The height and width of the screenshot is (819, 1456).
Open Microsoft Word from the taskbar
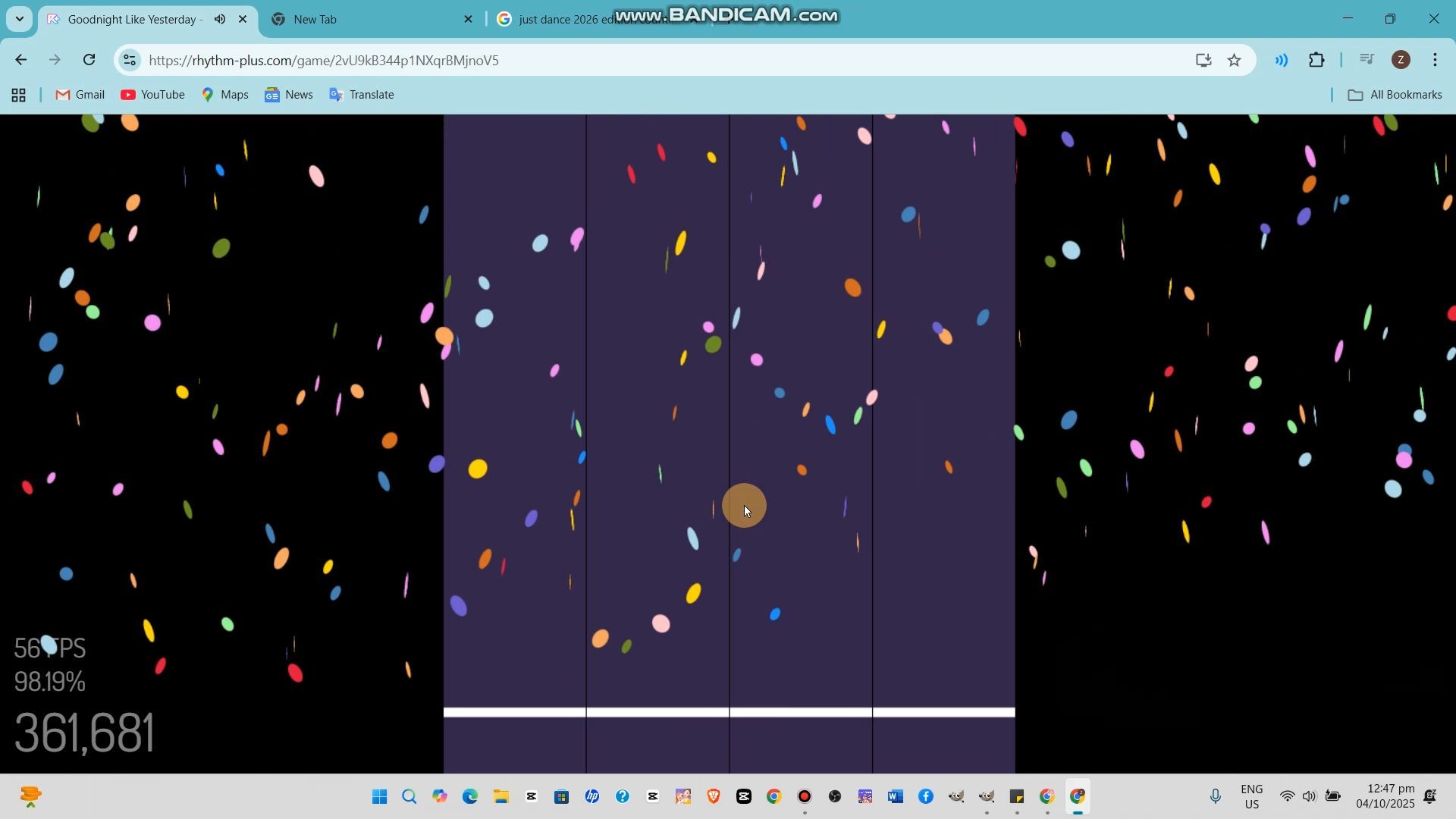point(895,796)
